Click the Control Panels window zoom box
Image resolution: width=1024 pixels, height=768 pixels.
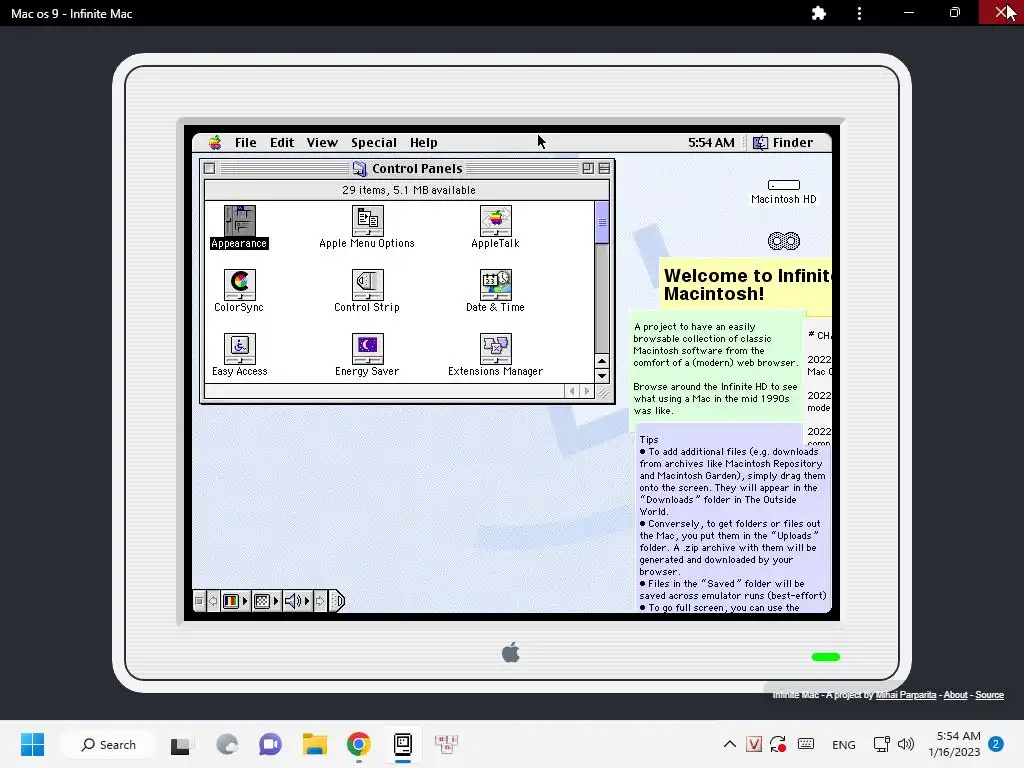coord(588,168)
